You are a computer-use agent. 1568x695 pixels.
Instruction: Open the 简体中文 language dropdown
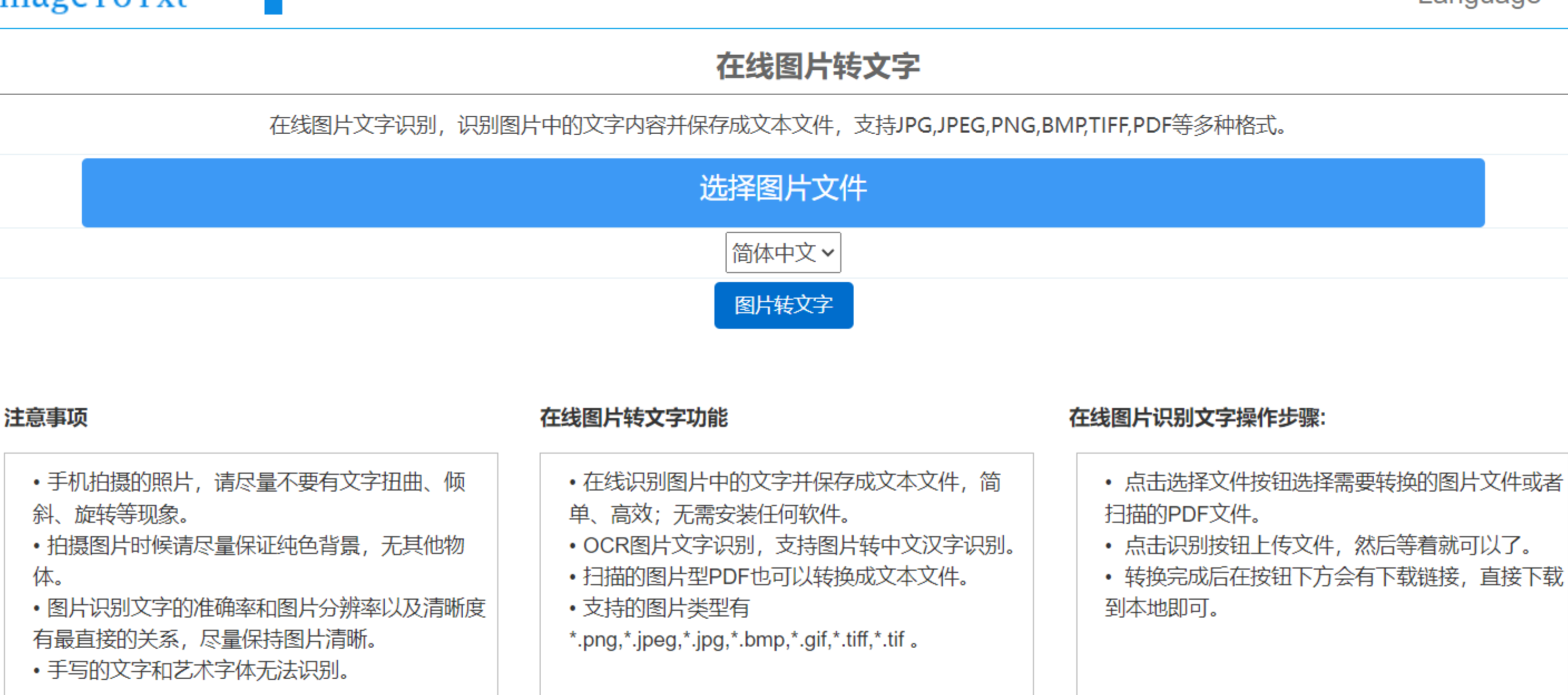(x=783, y=253)
